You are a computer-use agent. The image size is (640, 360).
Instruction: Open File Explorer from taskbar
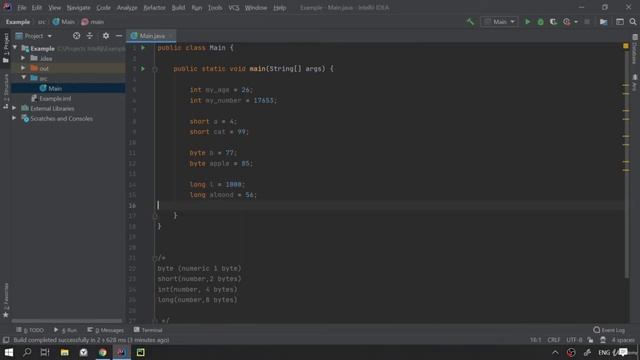(x=64, y=352)
